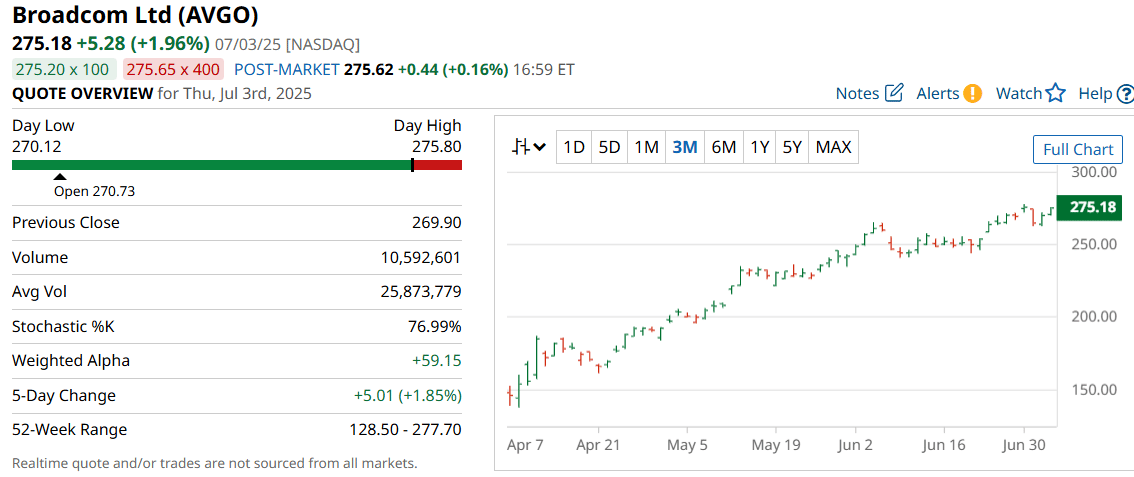Click the Weighted Alpha value +59.15
This screenshot has width=1134, height=477.
[x=438, y=361]
